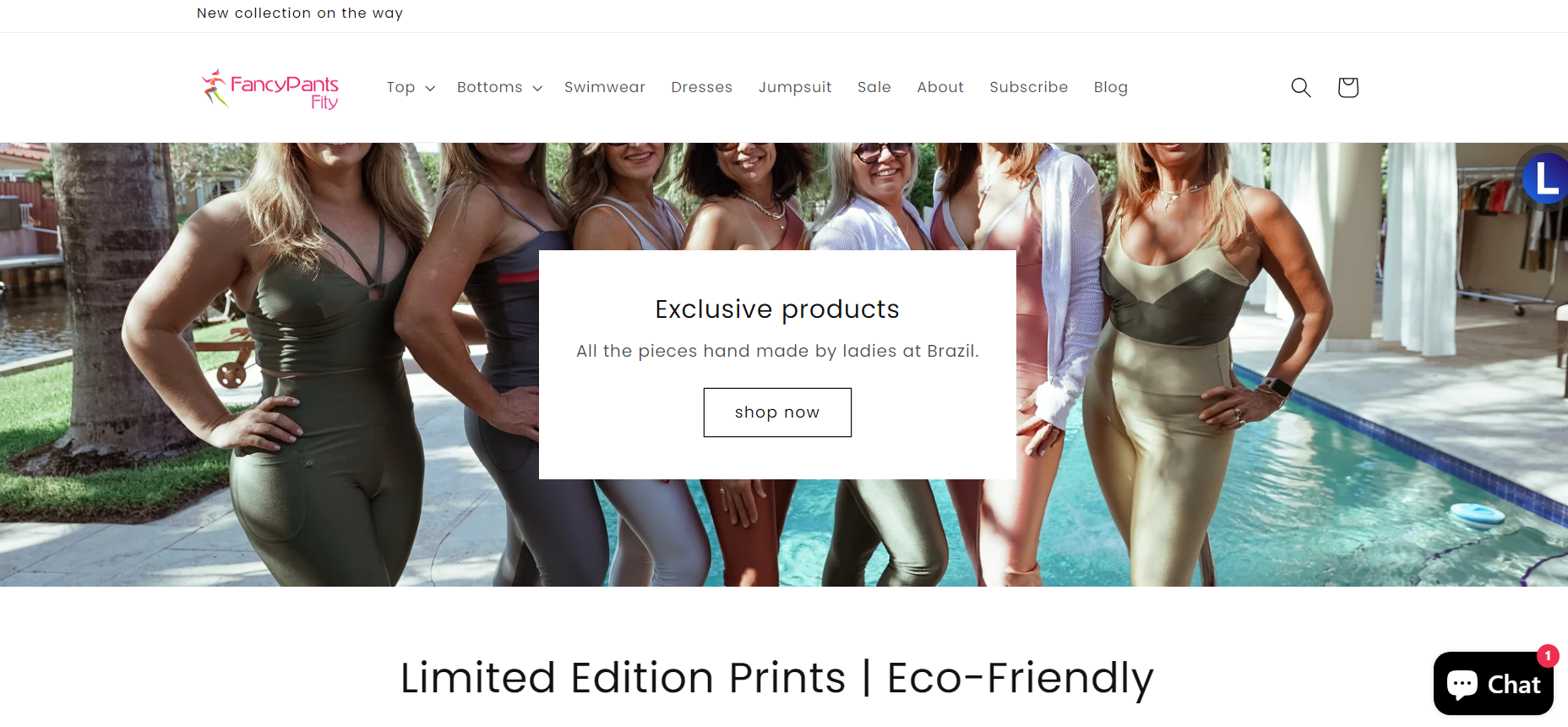Open the search magnifier icon
Viewport: 1568px width, 727px height.
pyautogui.click(x=1301, y=87)
